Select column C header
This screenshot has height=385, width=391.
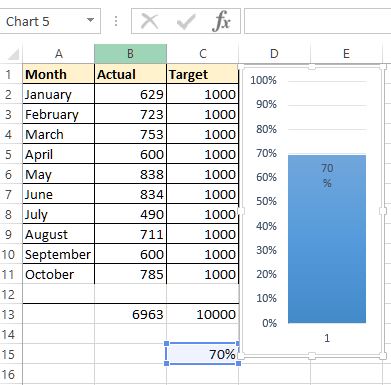point(202,54)
